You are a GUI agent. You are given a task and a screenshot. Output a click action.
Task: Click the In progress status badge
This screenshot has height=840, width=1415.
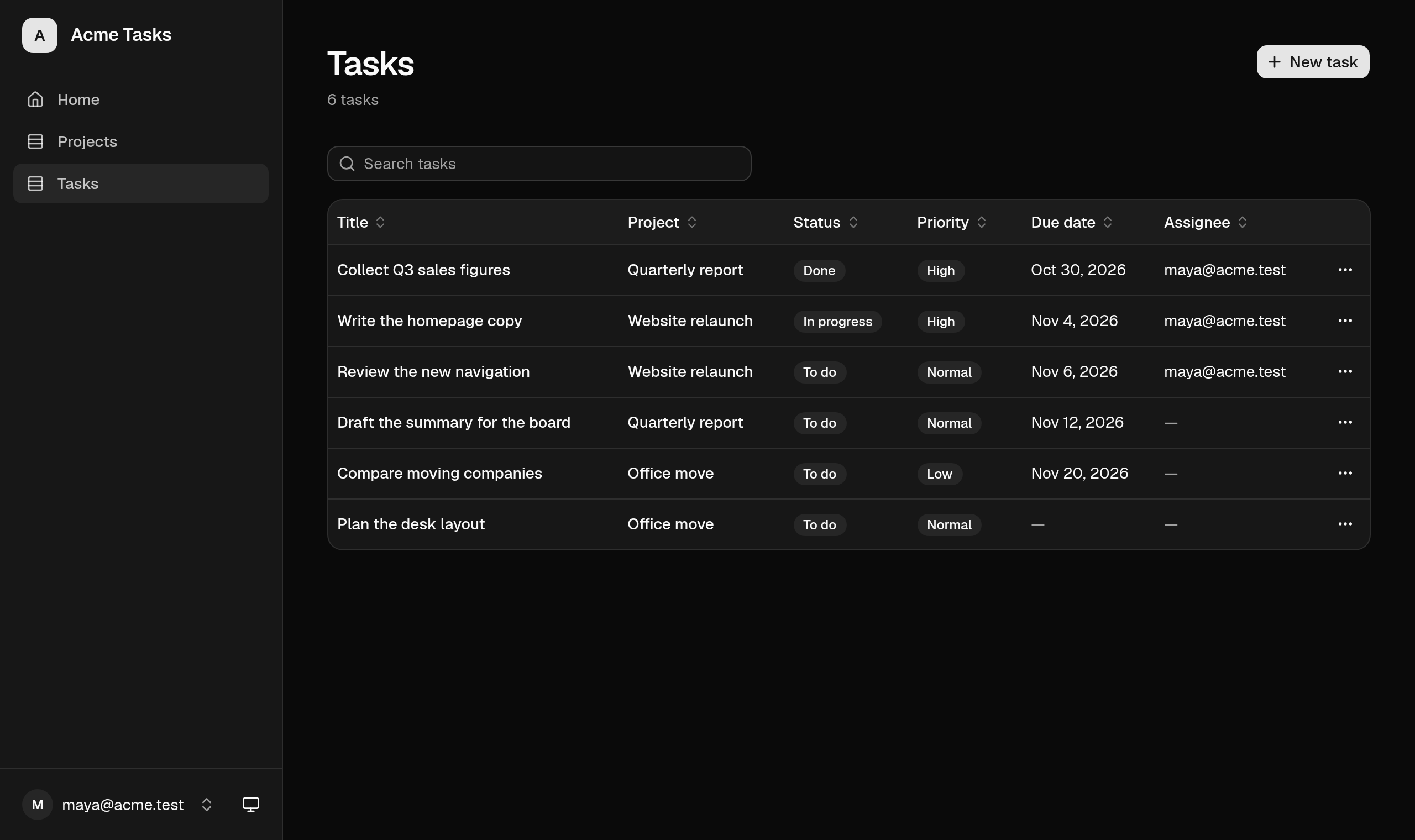pos(838,322)
